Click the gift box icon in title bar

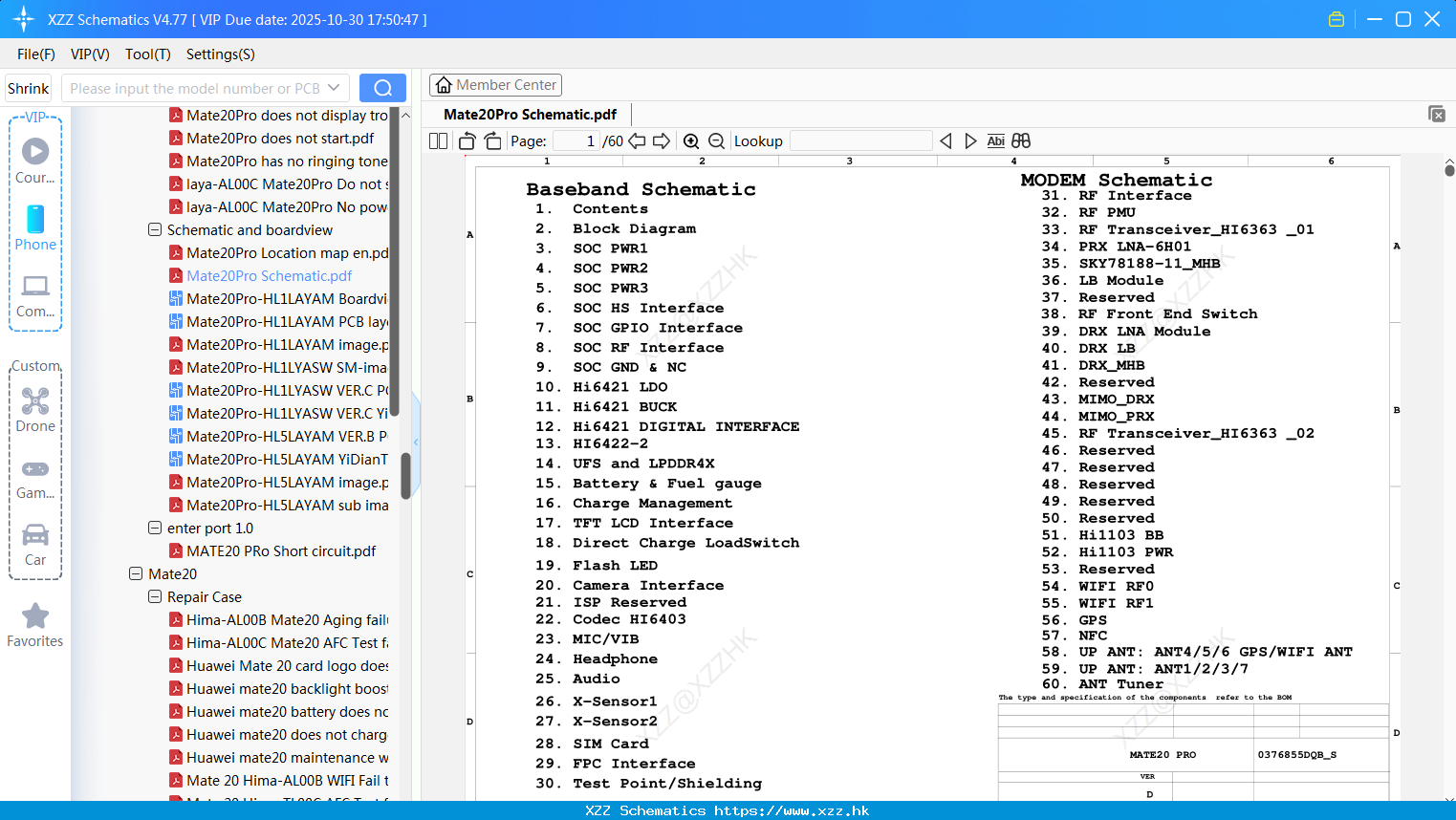tap(1336, 19)
